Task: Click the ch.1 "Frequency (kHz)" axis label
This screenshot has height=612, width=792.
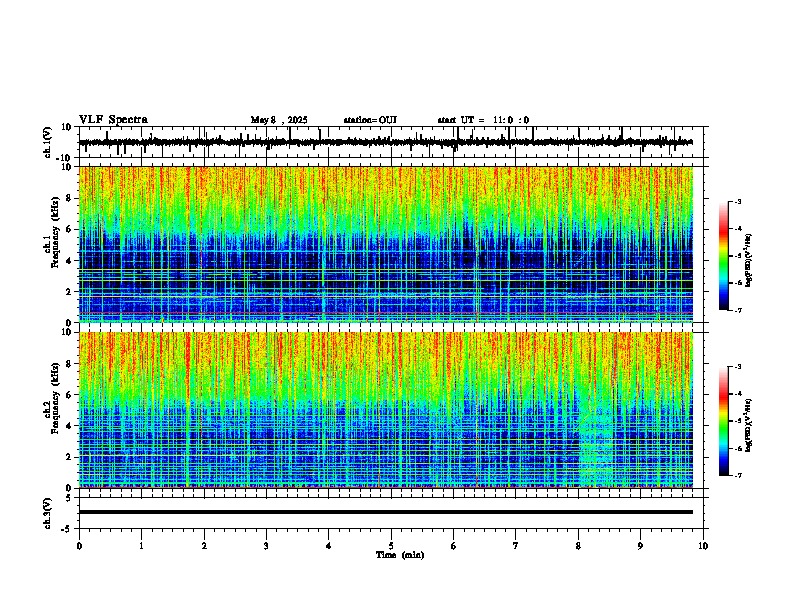Action: tap(56, 232)
